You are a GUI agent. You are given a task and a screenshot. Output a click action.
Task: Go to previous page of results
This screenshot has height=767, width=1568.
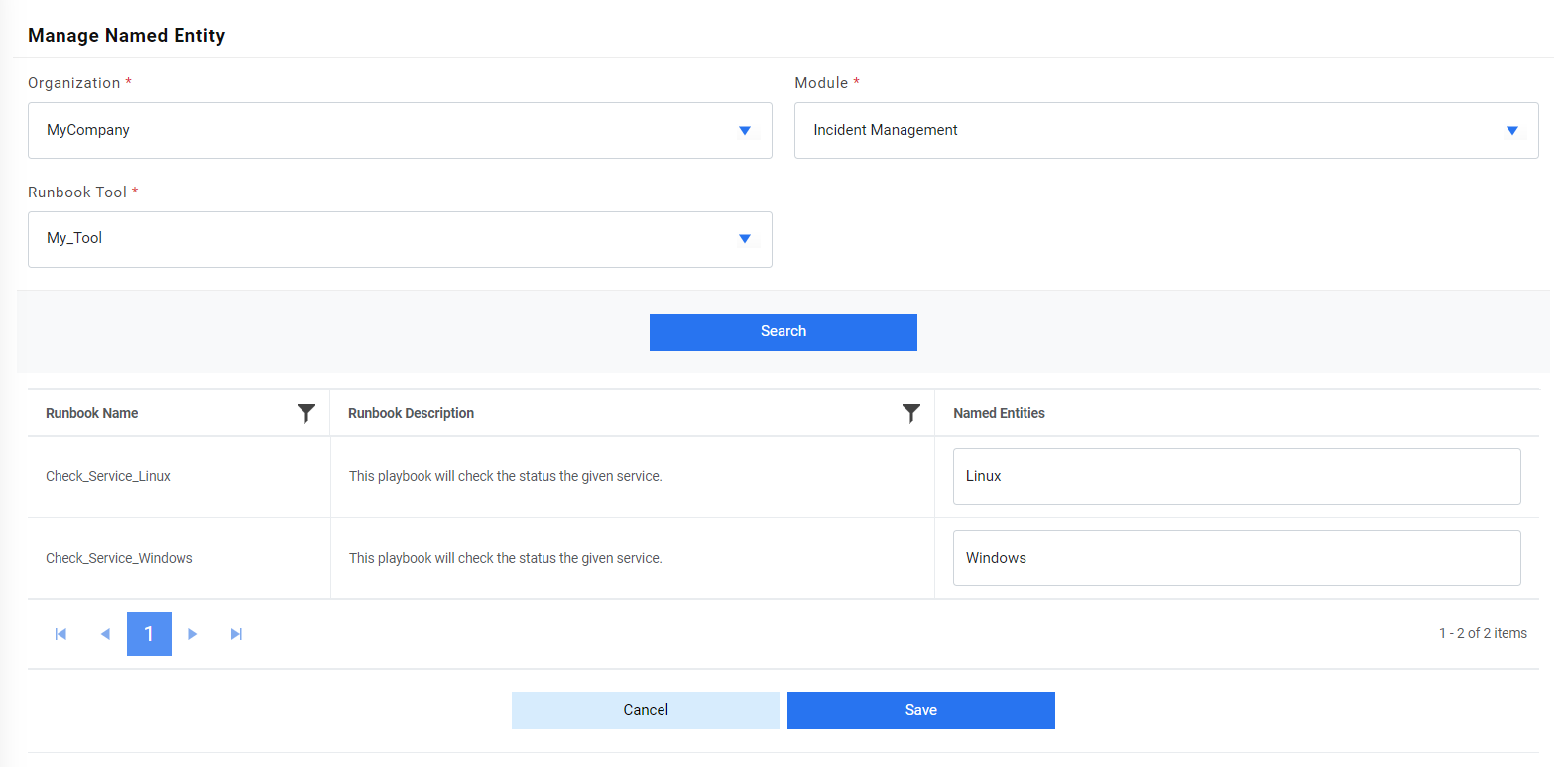105,634
